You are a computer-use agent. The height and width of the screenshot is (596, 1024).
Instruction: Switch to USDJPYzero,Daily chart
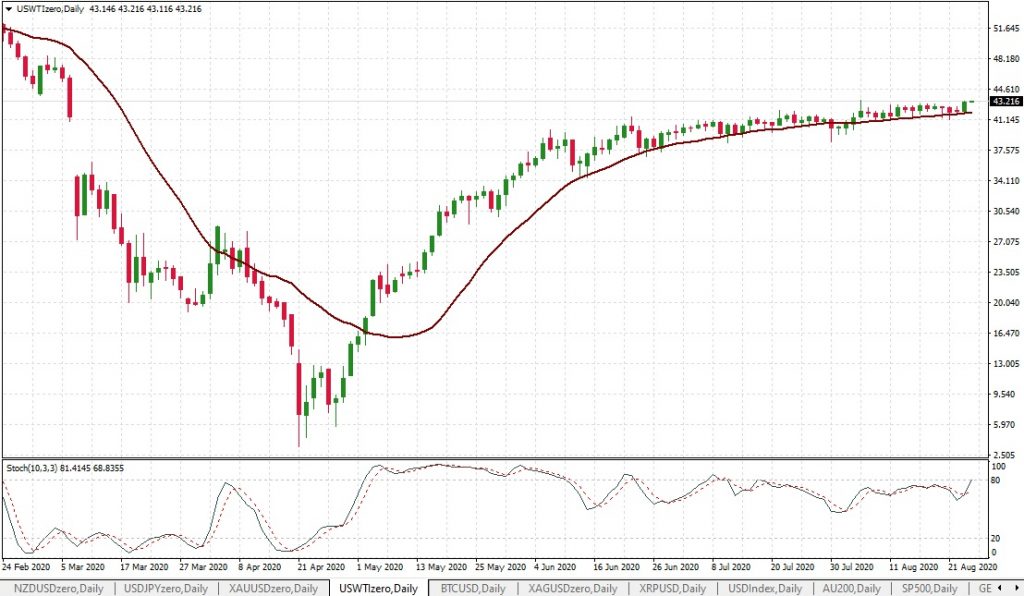(165, 589)
